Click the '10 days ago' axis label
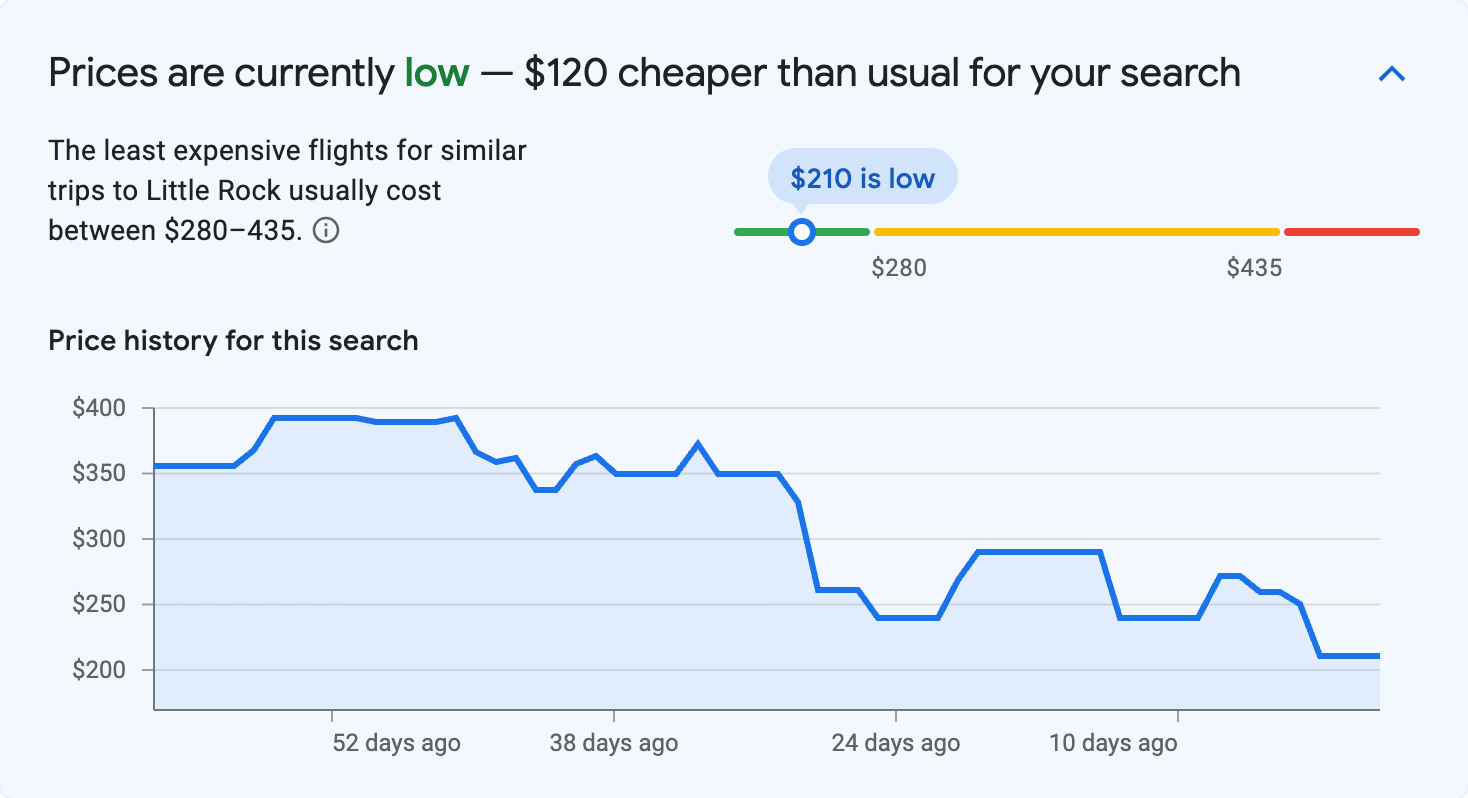 (x=1113, y=743)
